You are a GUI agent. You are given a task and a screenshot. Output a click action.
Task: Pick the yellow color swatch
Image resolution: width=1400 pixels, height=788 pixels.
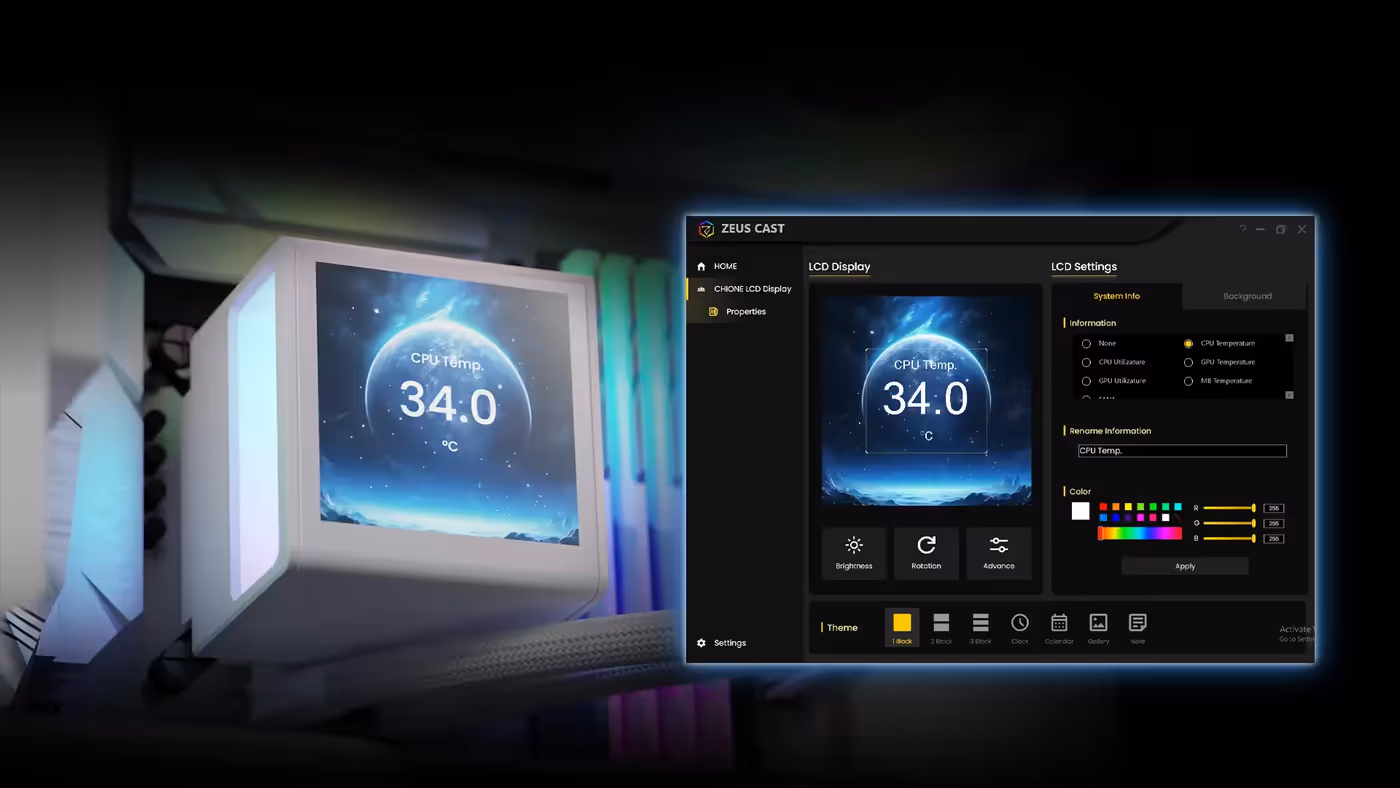[x=1128, y=507]
